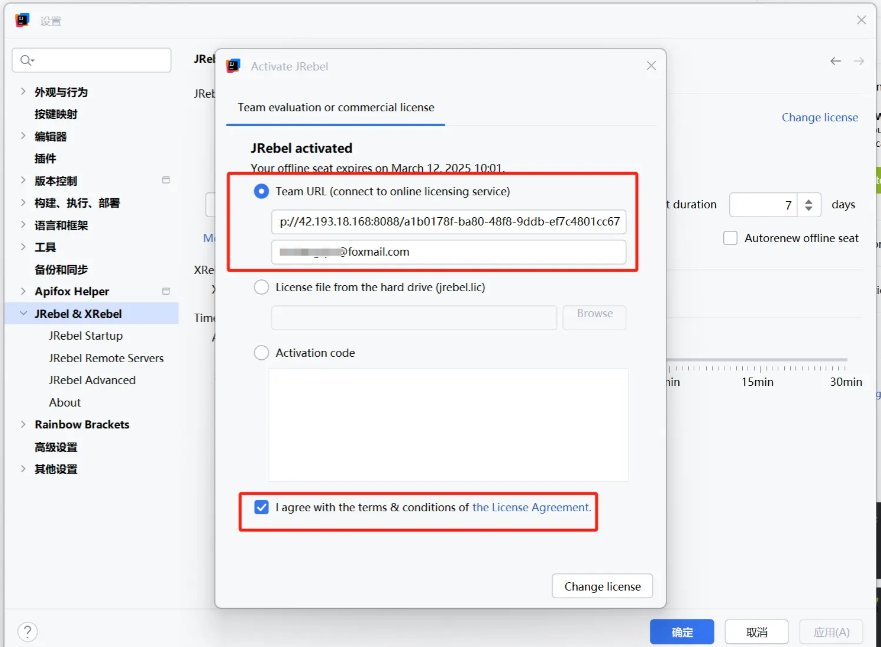
Task: Choose License file from hard drive option
Action: pyautogui.click(x=262, y=287)
